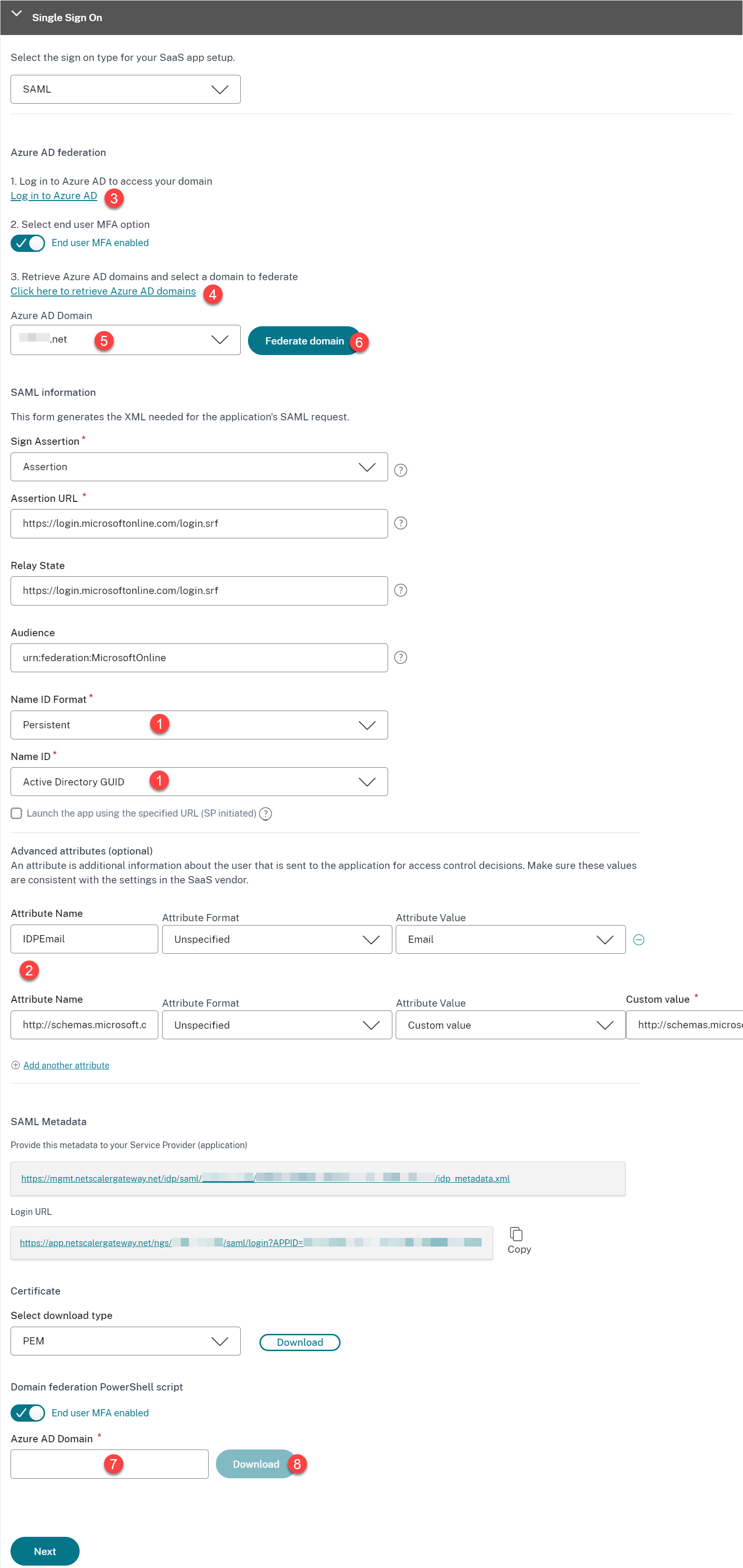
Task: Click the Audience input field
Action: [x=199, y=658]
